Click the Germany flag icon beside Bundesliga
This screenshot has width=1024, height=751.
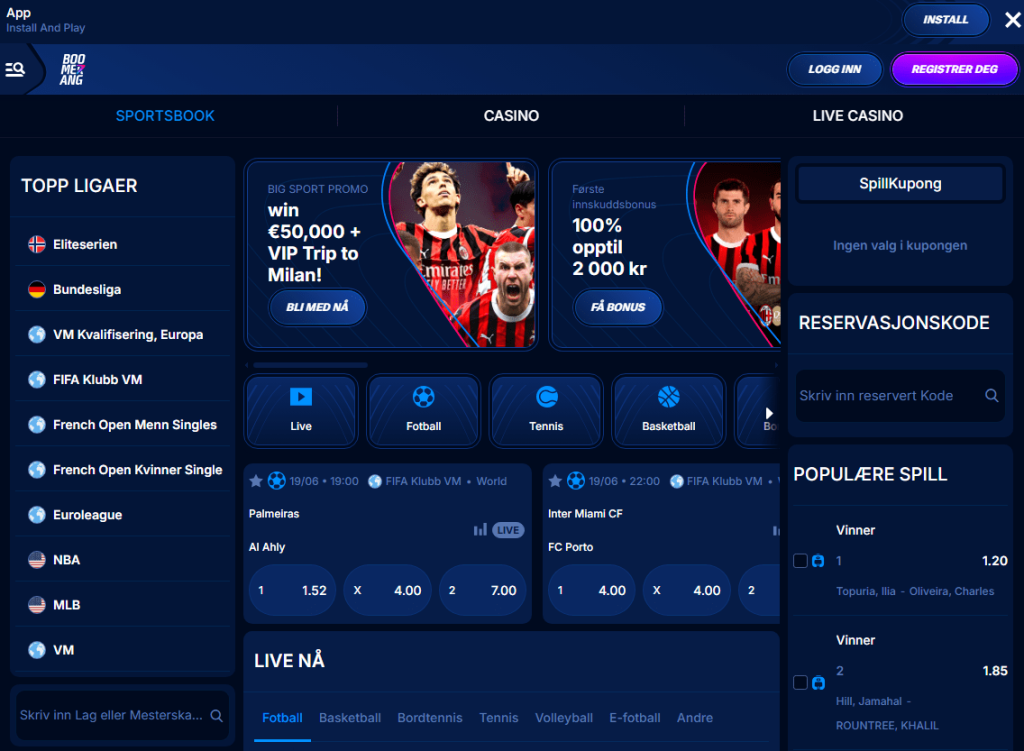37,289
